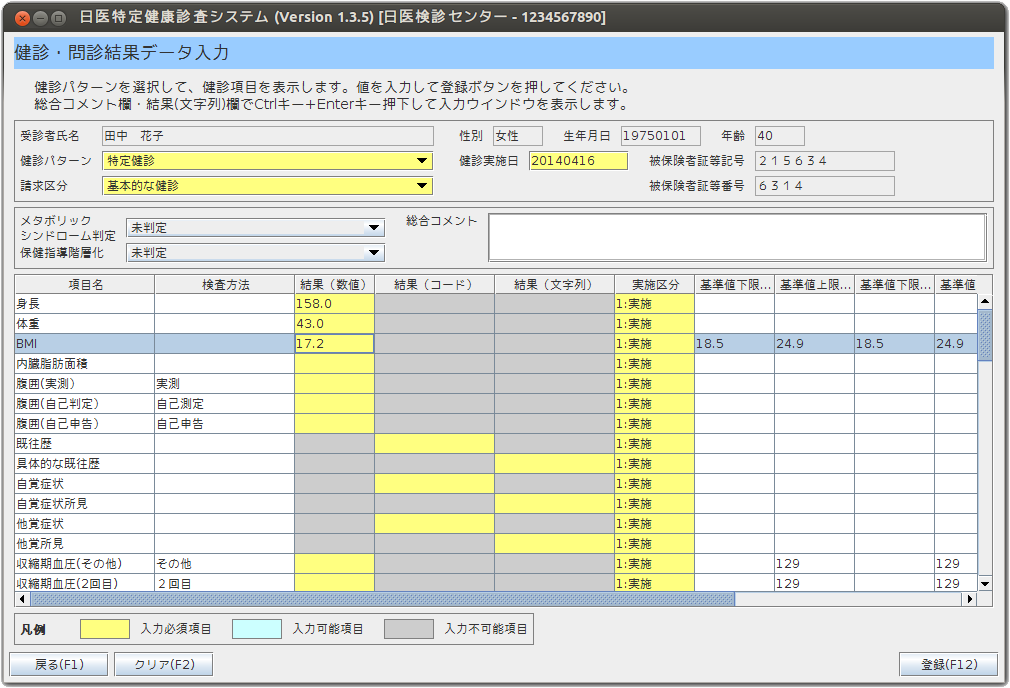
Task: Click the table's scroll up arrow
Action: point(985,301)
